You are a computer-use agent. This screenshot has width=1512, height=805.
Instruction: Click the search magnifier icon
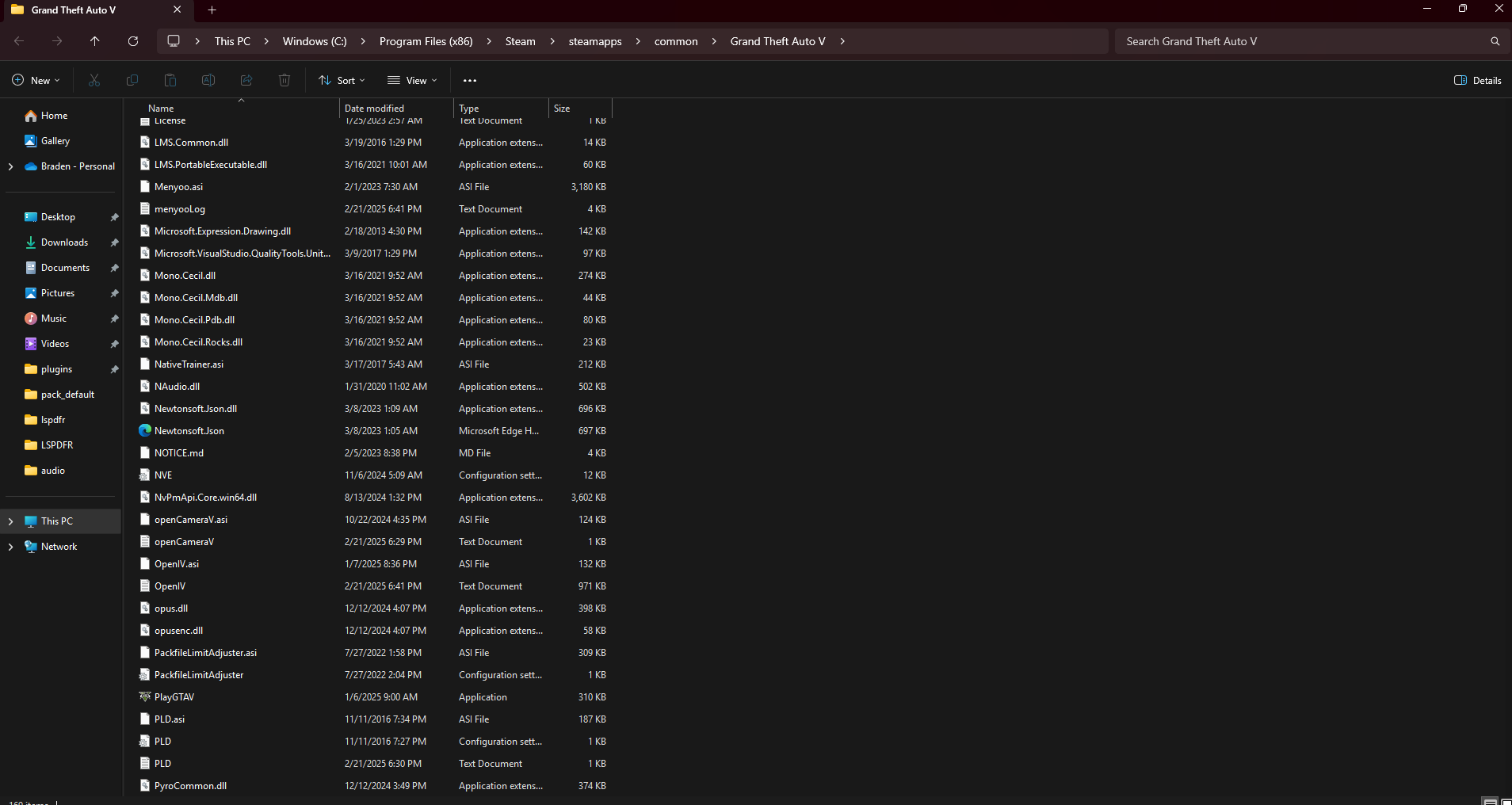[1495, 41]
